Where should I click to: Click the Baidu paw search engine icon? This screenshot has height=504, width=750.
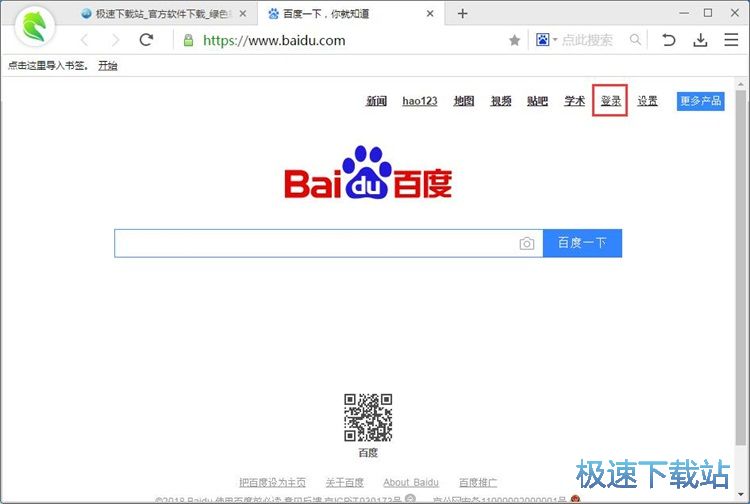pyautogui.click(x=542, y=40)
